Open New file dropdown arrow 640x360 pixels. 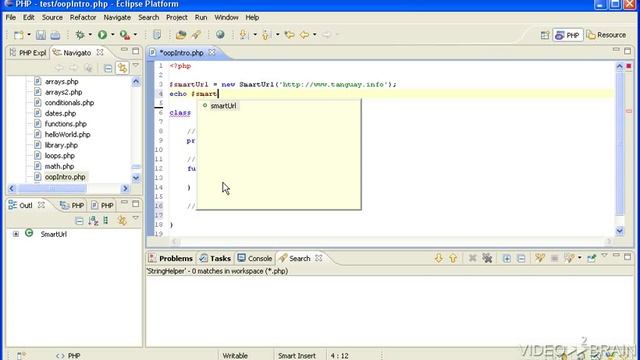29,35
